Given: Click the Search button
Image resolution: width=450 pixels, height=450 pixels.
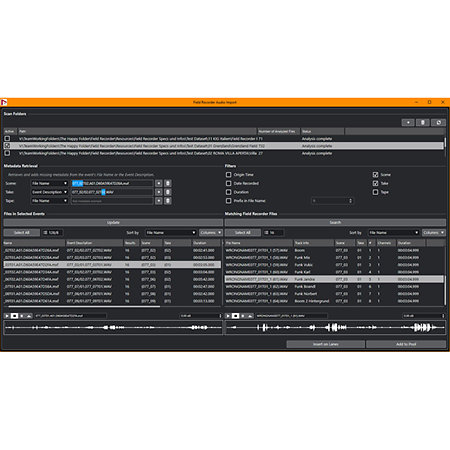Looking at the screenshot, I should (x=335, y=222).
